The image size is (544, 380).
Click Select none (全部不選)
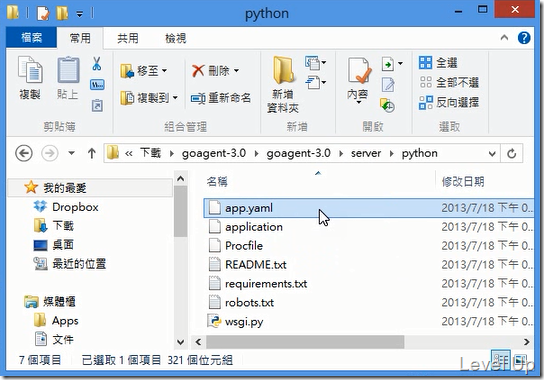pyautogui.click(x=449, y=83)
